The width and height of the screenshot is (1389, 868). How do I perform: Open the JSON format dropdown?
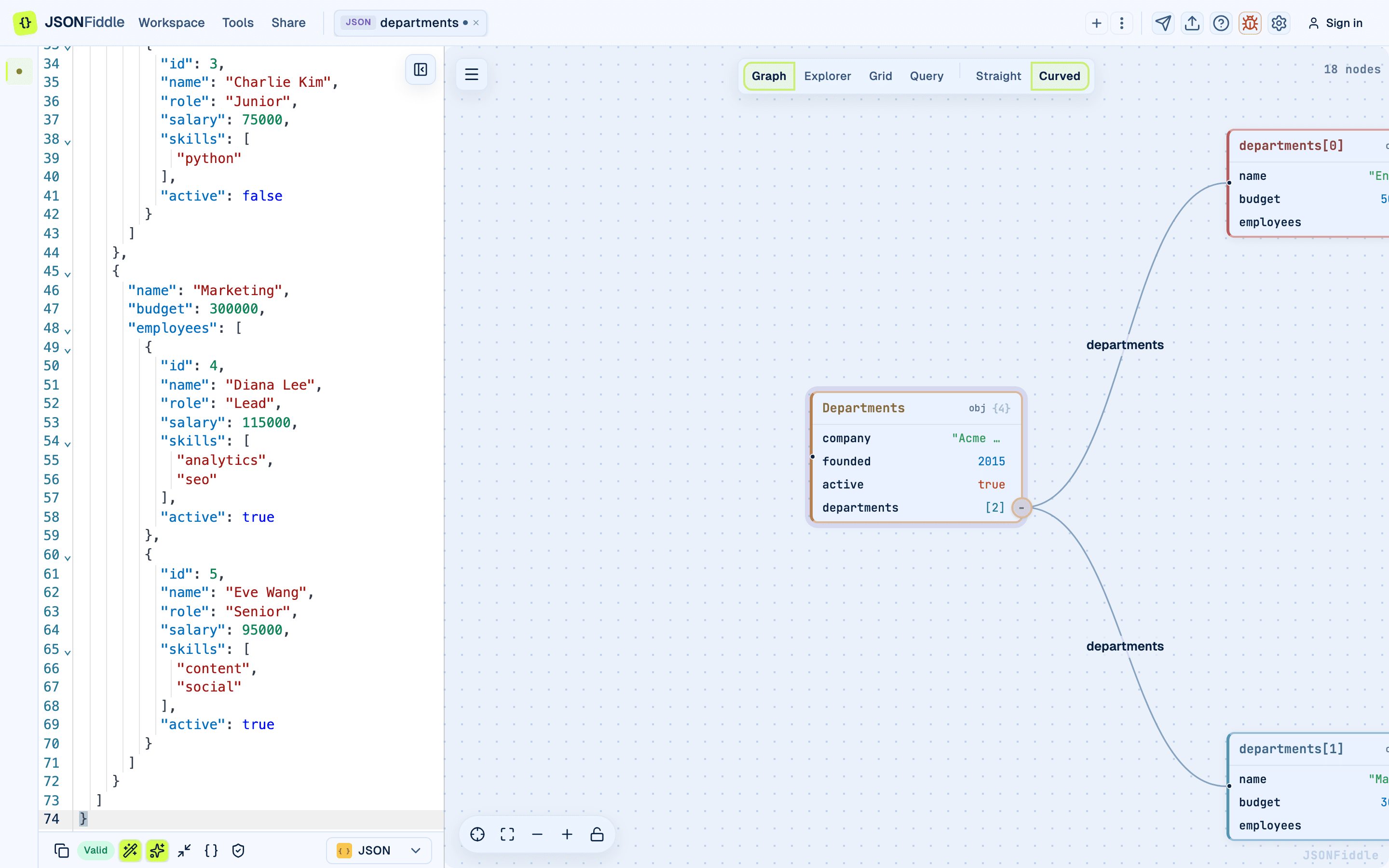(379, 851)
